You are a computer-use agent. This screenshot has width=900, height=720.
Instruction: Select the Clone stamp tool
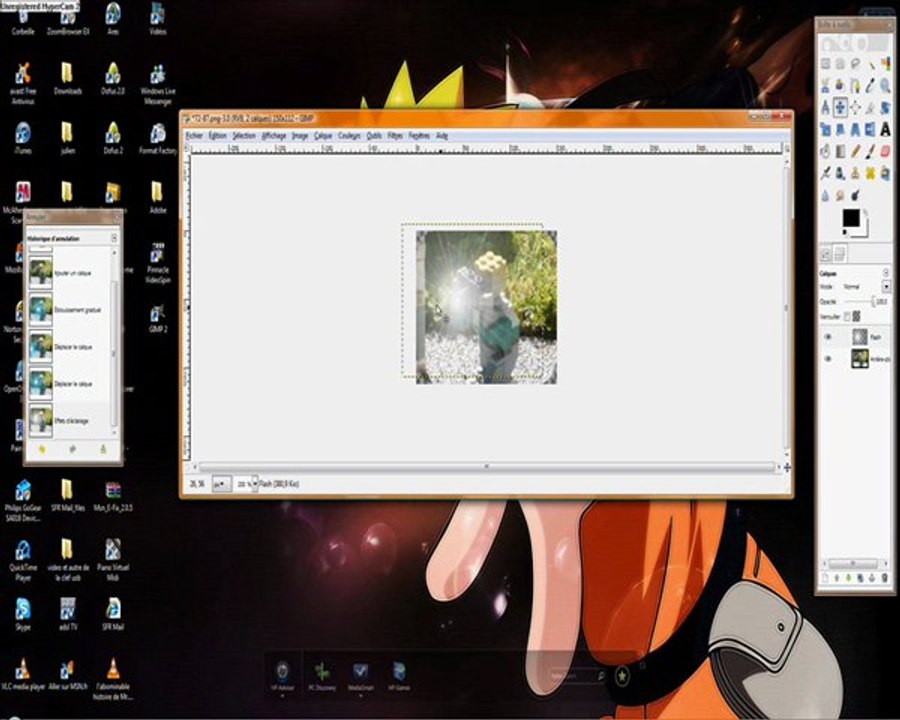855,173
